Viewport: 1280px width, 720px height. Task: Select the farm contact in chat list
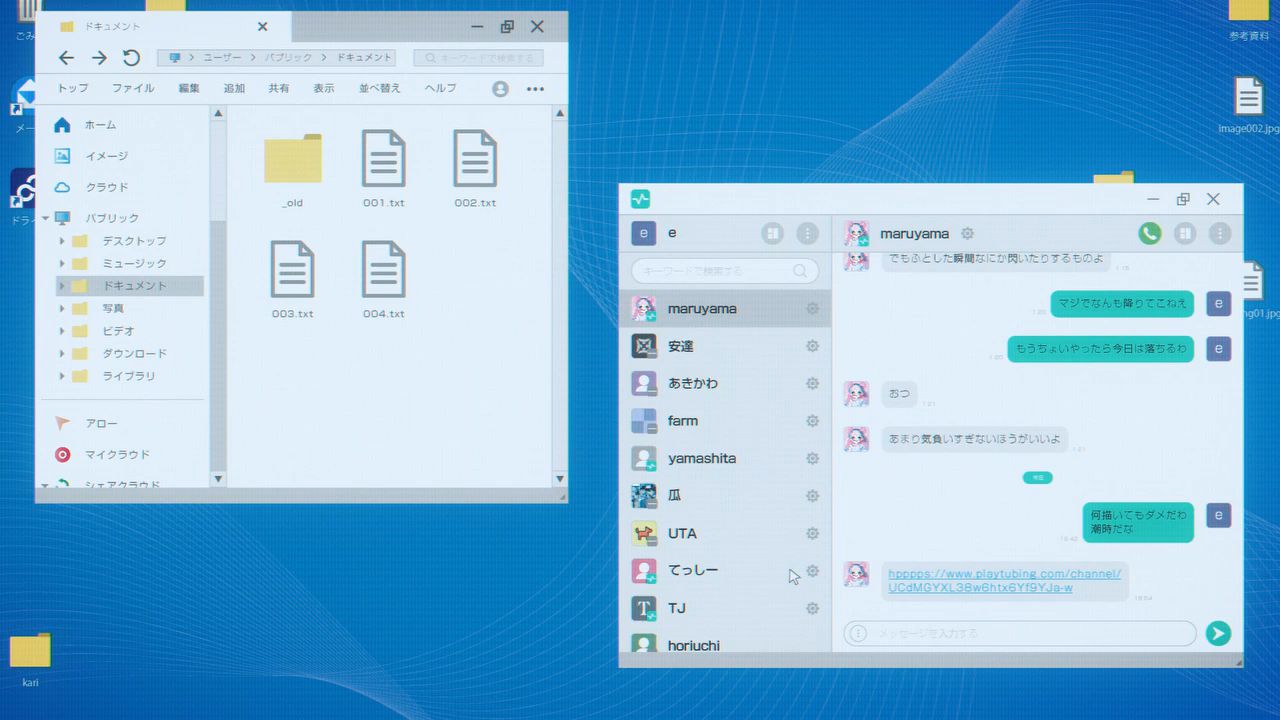point(683,421)
